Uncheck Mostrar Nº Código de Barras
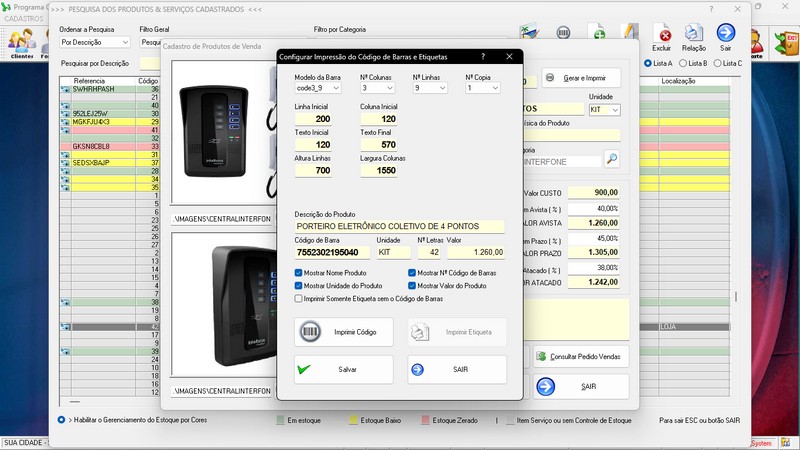Viewport: 800px width, 450px height. [x=412, y=273]
